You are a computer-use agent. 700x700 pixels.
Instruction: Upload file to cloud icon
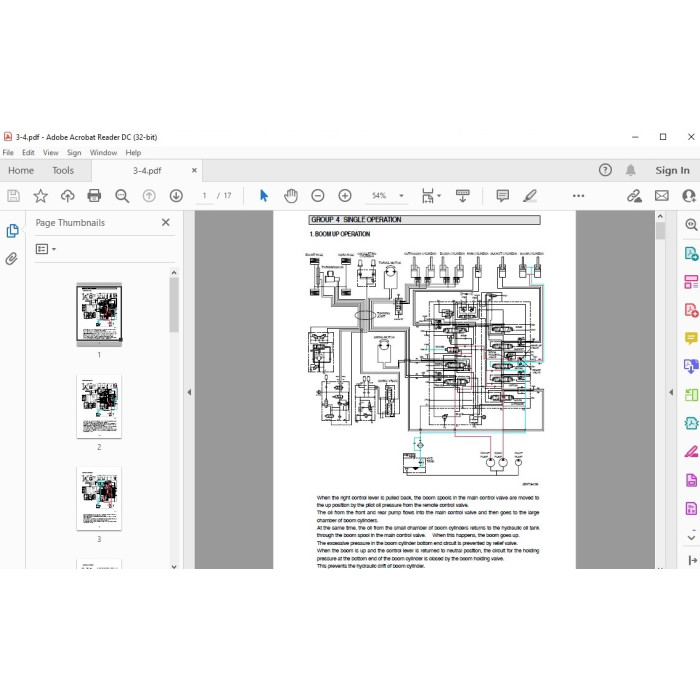(67, 196)
